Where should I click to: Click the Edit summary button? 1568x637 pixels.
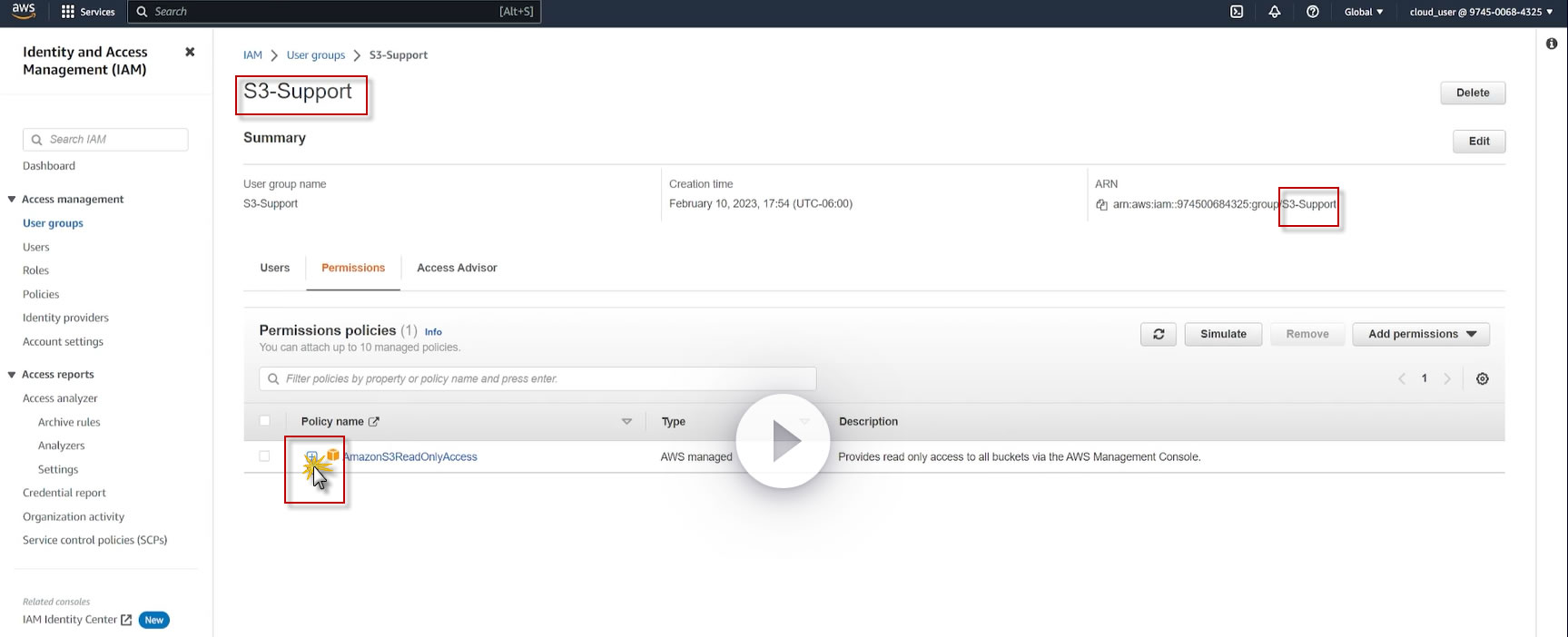[1479, 141]
